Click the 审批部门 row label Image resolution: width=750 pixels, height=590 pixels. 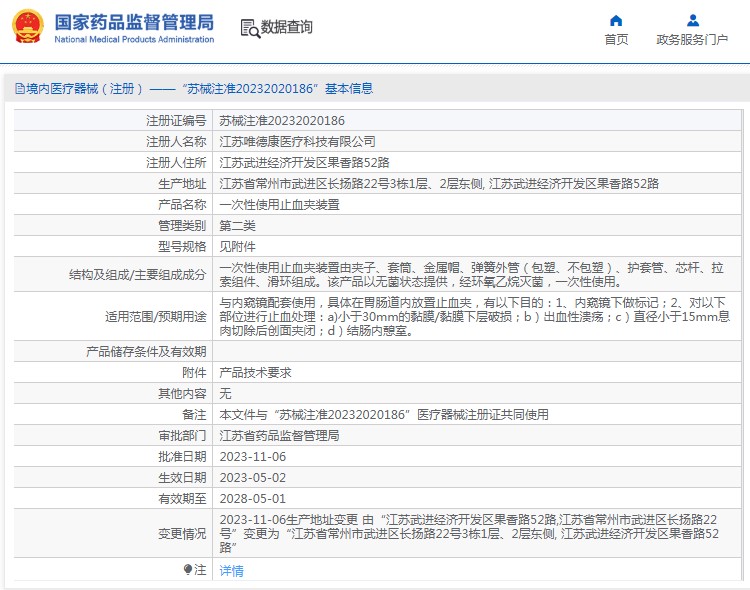point(182,436)
